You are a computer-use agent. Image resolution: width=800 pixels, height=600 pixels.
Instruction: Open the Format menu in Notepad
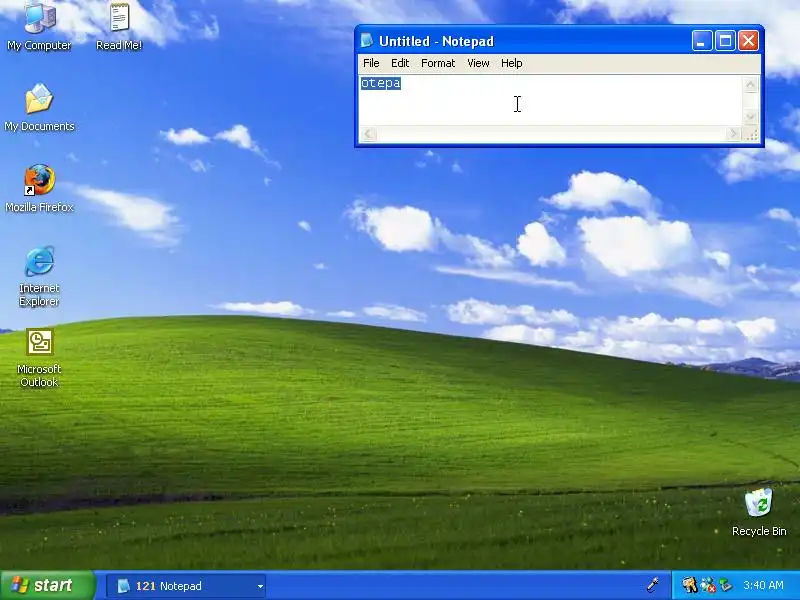pyautogui.click(x=438, y=63)
